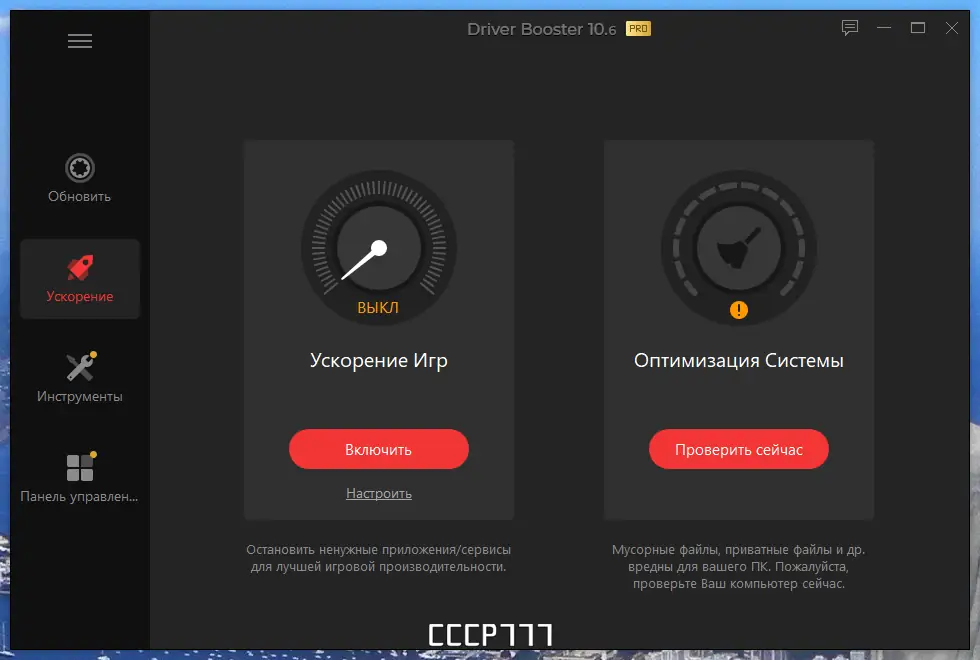
Task: Open the Панель управления grid icon
Action: pos(81,466)
